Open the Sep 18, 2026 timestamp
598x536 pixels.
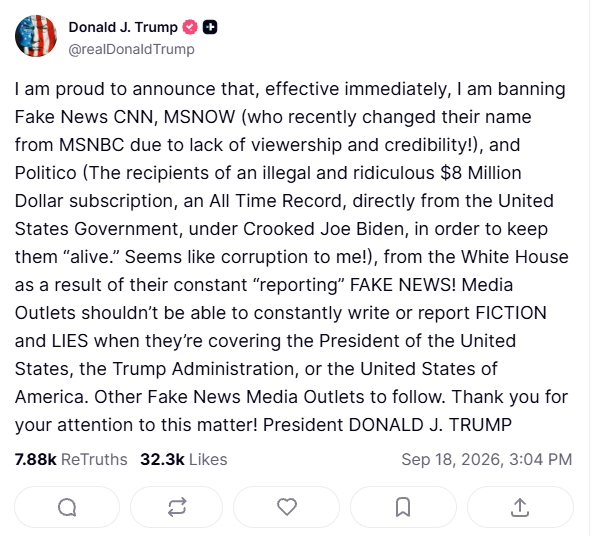coord(487,460)
